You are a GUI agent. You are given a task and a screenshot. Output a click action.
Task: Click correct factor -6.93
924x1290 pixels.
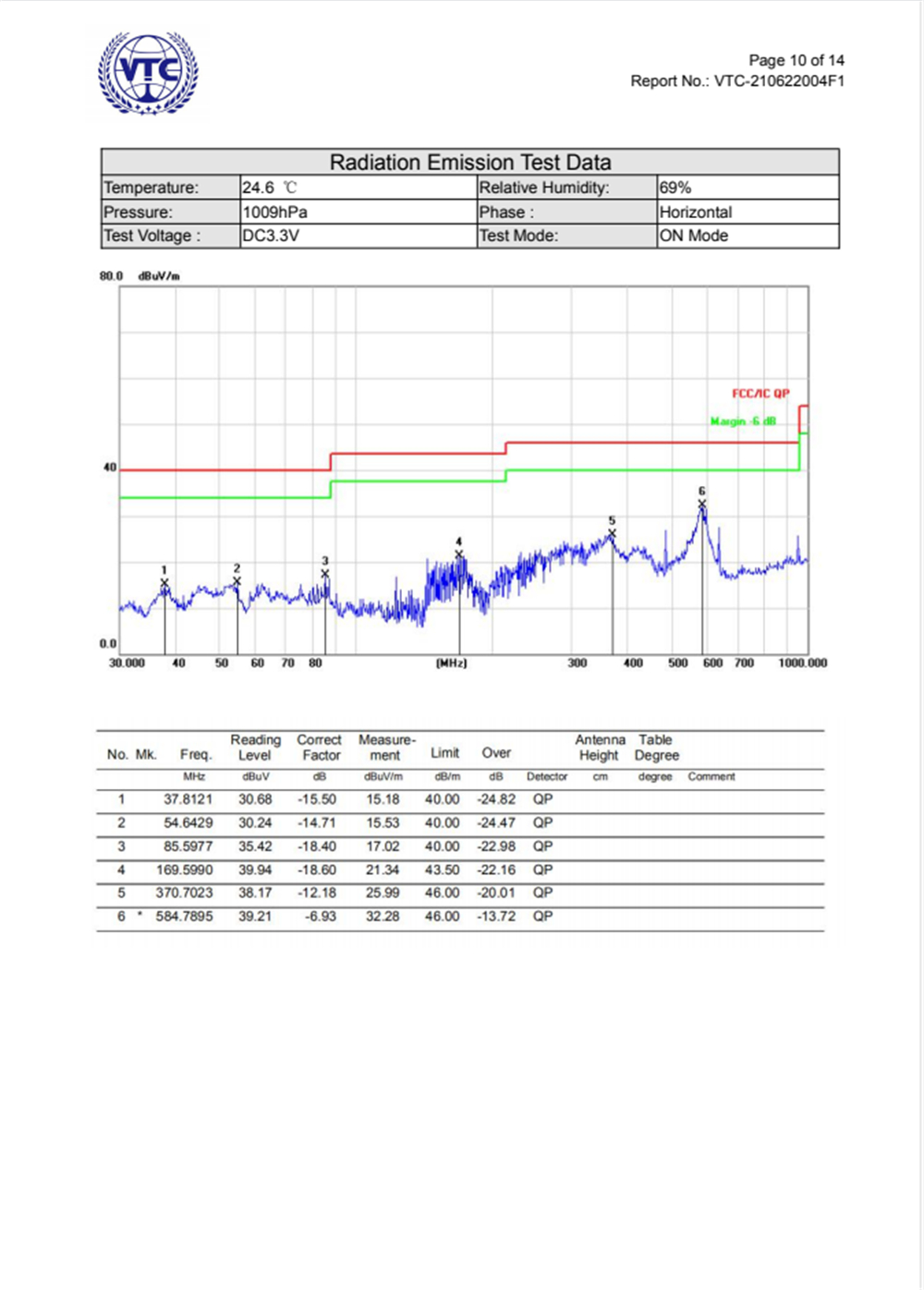pos(321,917)
